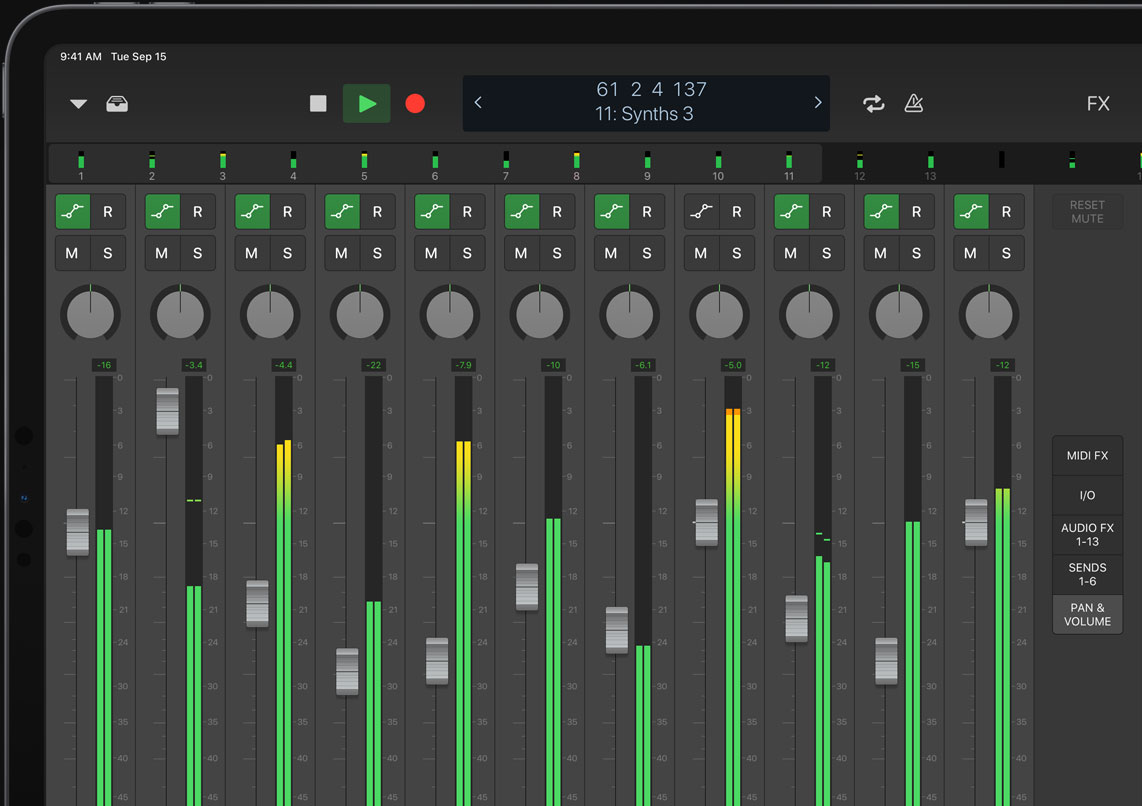Viewport: 1142px width, 806px height.
Task: Click the -16 volume readout
Action: click(x=104, y=365)
